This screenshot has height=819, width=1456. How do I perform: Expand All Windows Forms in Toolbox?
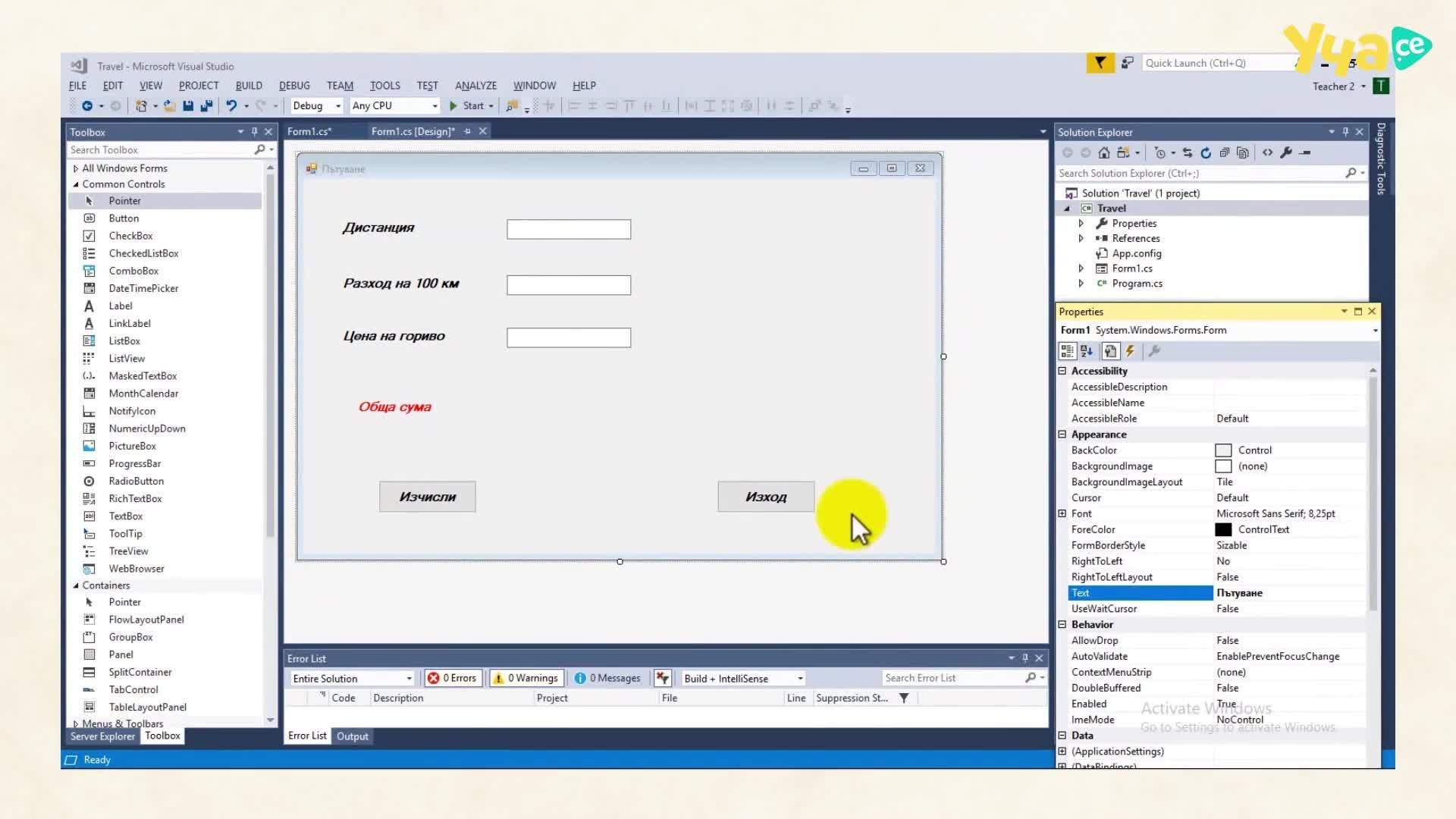tap(76, 168)
